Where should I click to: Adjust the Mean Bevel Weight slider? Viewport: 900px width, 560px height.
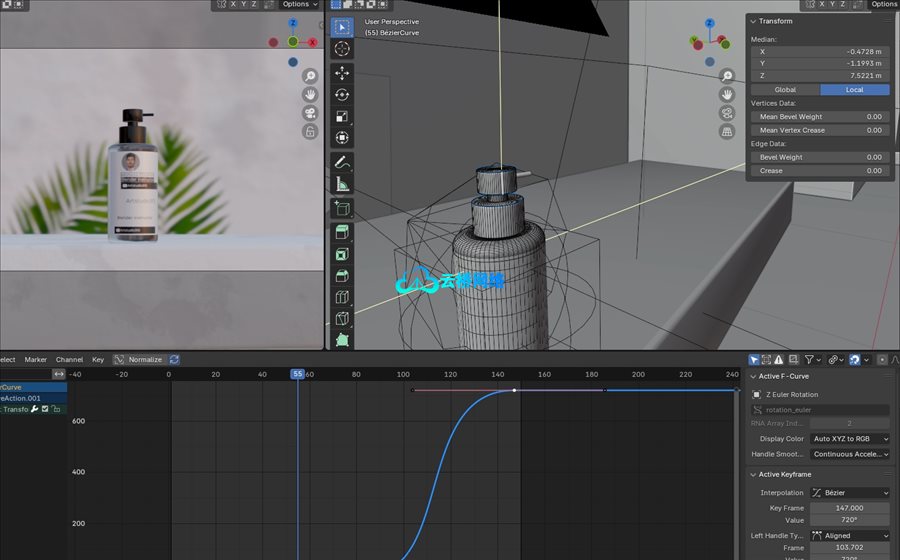coord(820,116)
